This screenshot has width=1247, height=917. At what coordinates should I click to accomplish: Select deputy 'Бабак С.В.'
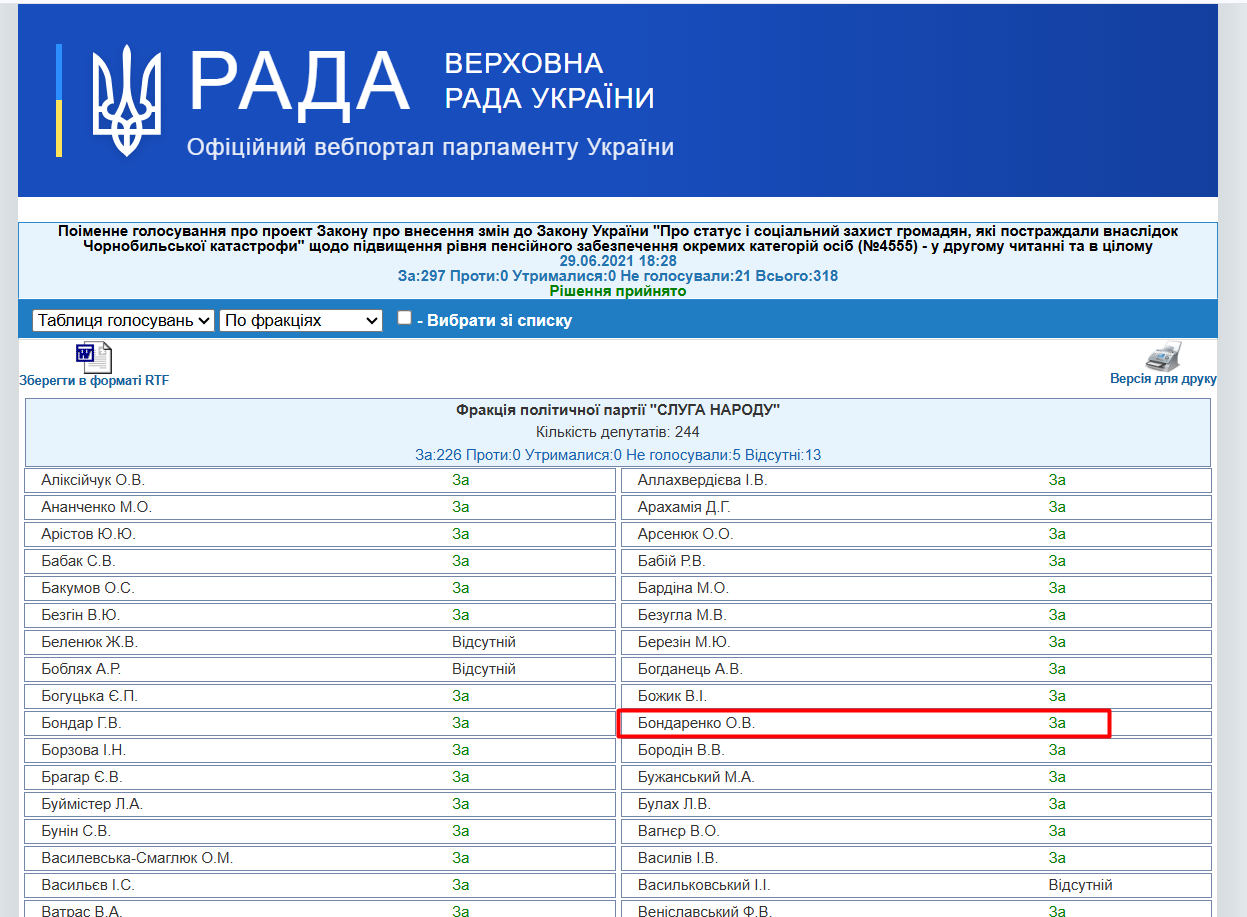(x=78, y=561)
